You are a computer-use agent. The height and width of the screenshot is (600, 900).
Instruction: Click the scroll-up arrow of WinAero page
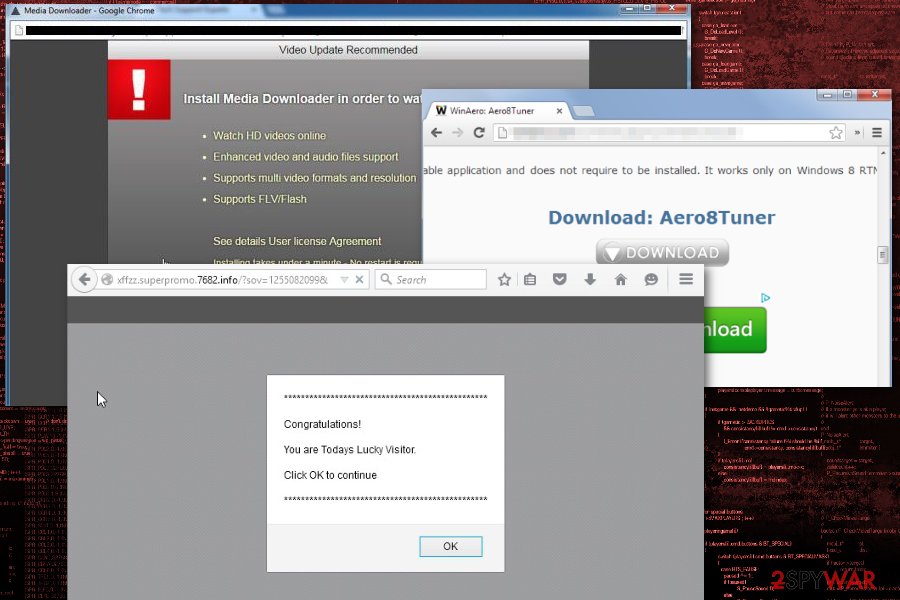point(883,153)
